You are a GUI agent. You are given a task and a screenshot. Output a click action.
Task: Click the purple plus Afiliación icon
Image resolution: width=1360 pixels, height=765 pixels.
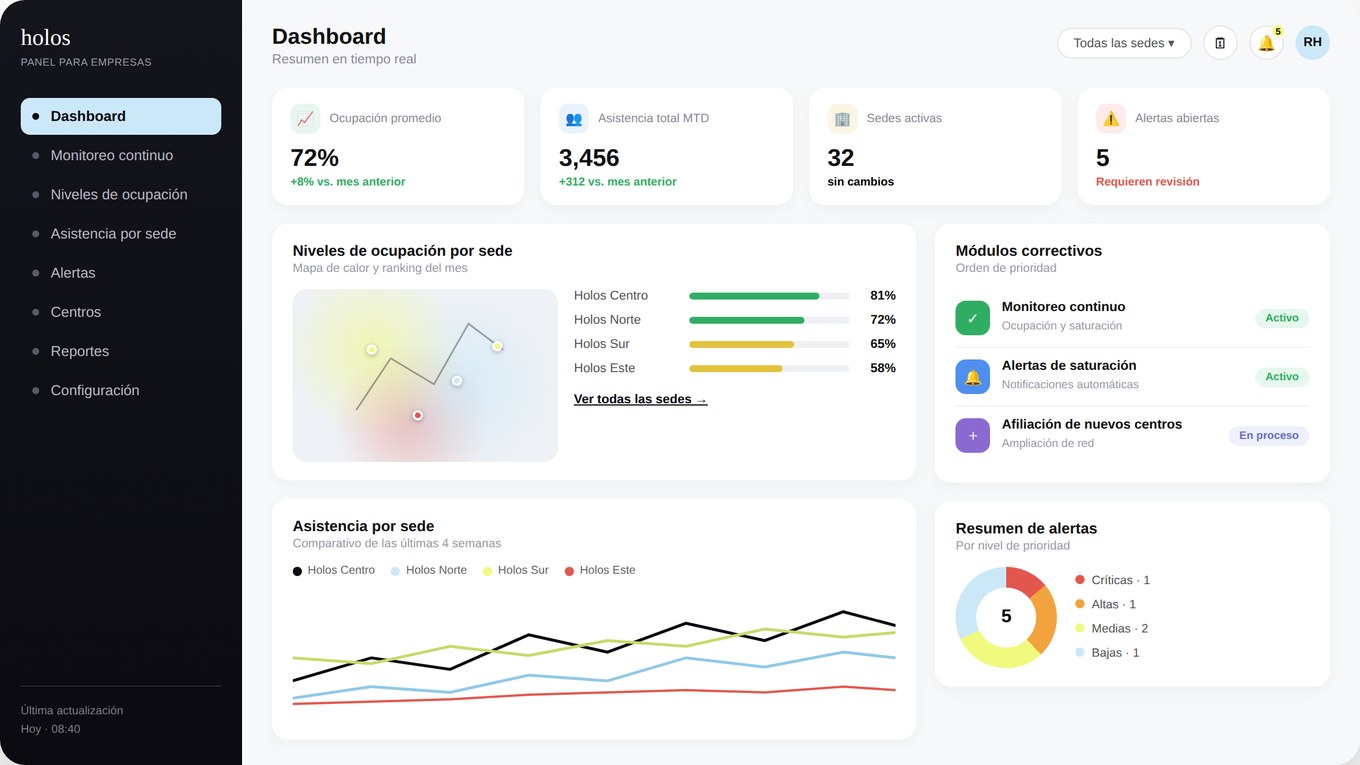tap(973, 436)
